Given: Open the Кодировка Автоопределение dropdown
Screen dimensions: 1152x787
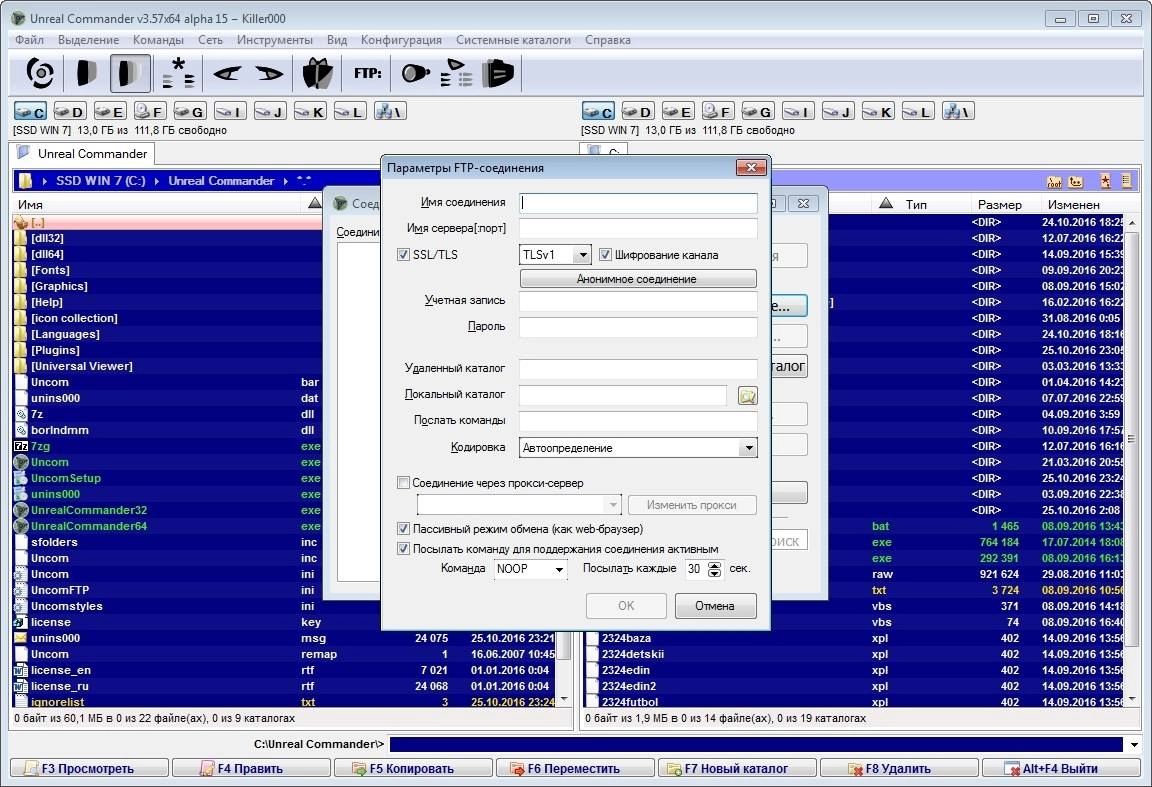Looking at the screenshot, I should coord(748,448).
